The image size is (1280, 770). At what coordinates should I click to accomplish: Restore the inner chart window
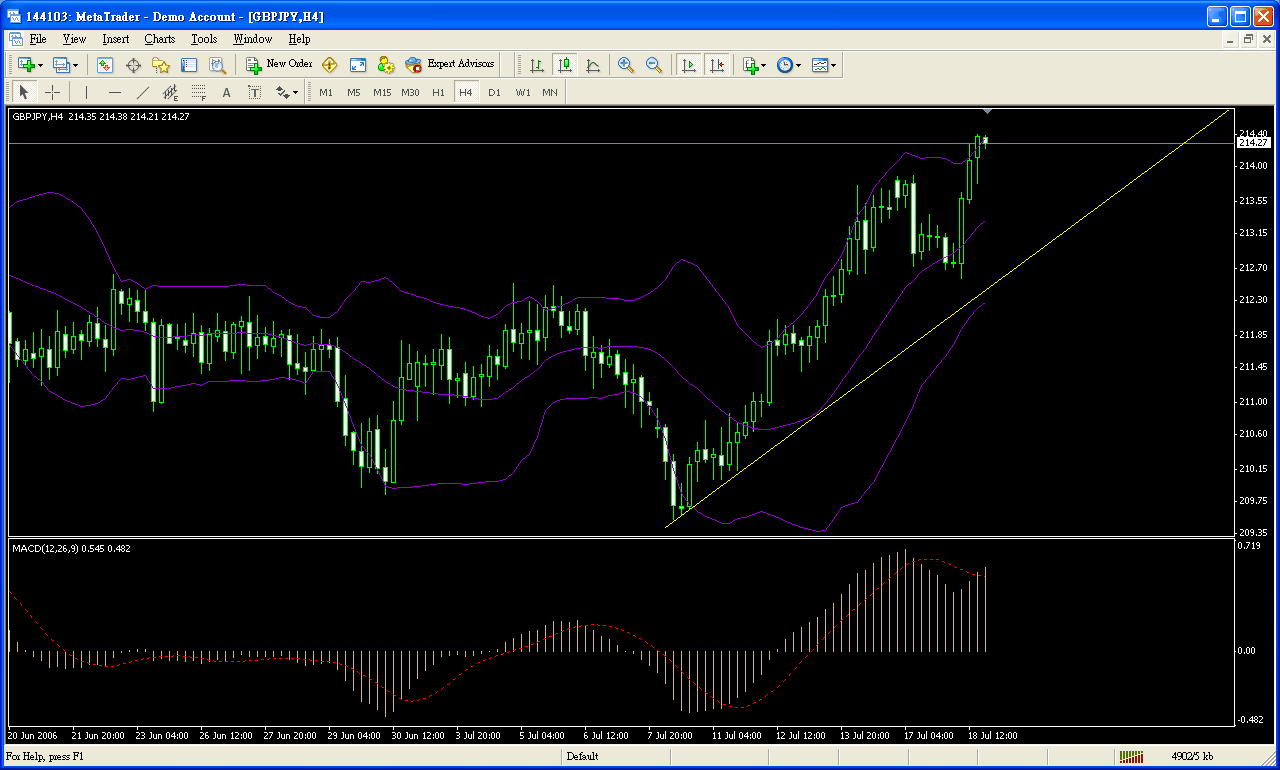1249,39
